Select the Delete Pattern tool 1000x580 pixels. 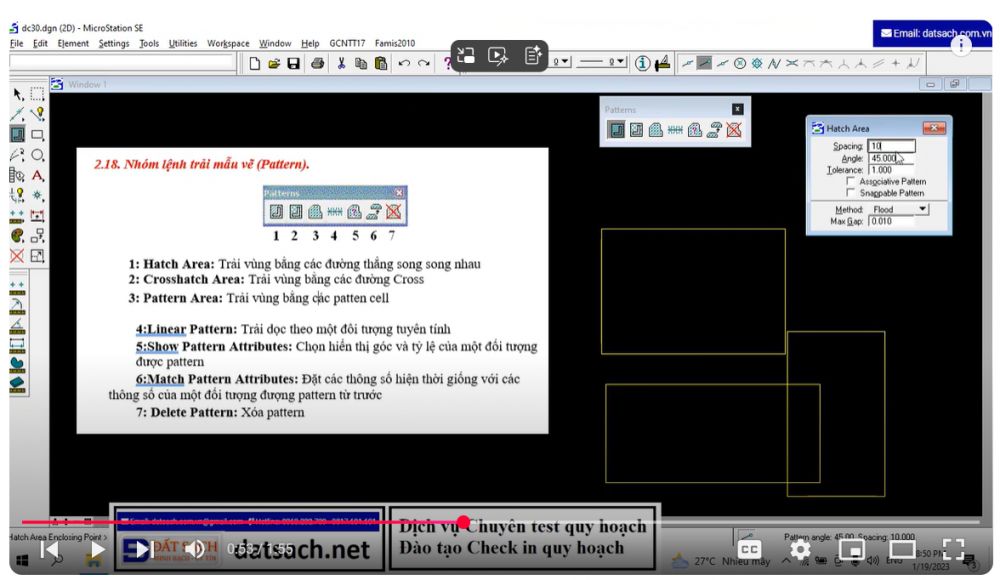coord(733,128)
